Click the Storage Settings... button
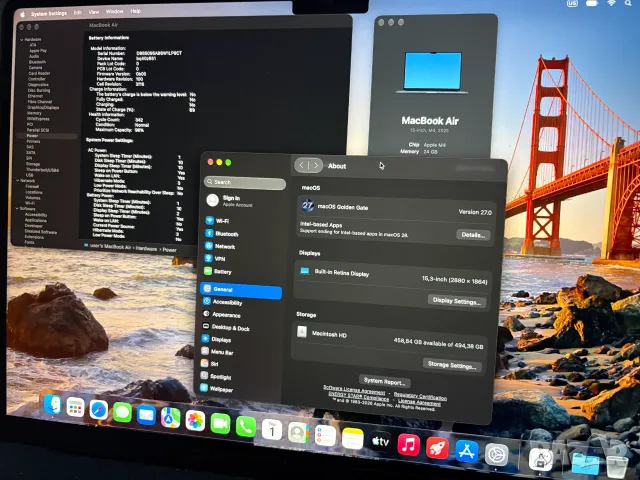This screenshot has height=480, width=640. click(452, 365)
